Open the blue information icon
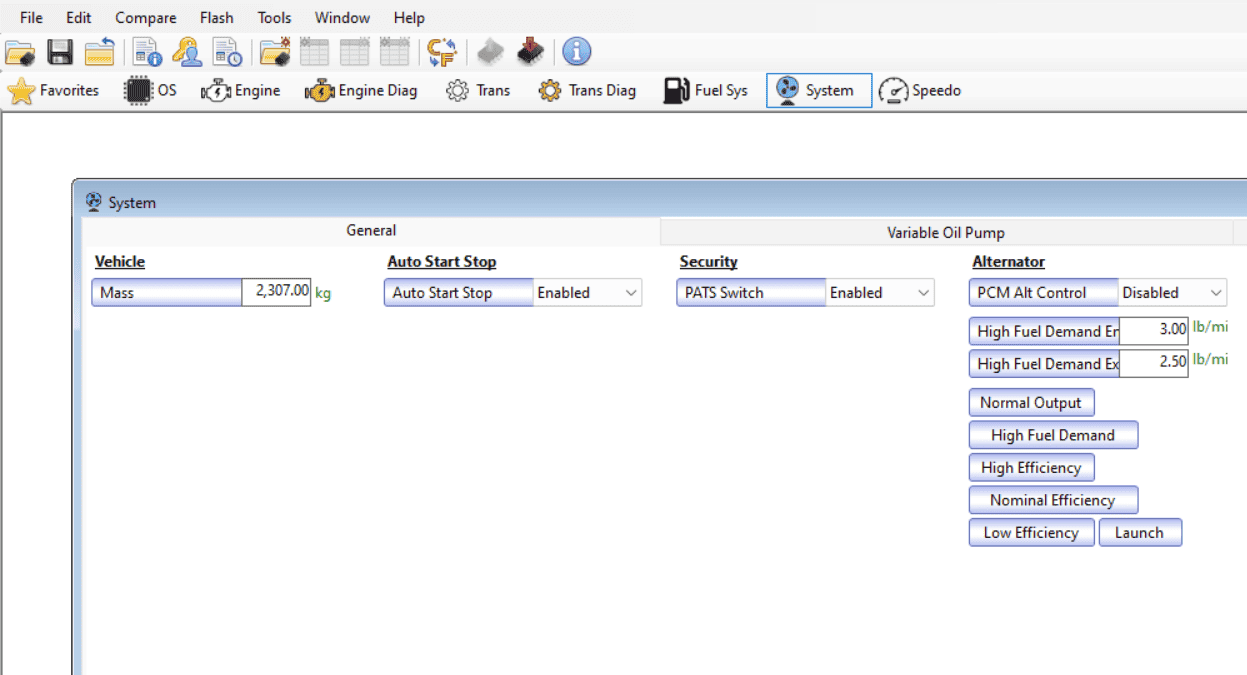Image resolution: width=1247 pixels, height=675 pixels. 577,52
